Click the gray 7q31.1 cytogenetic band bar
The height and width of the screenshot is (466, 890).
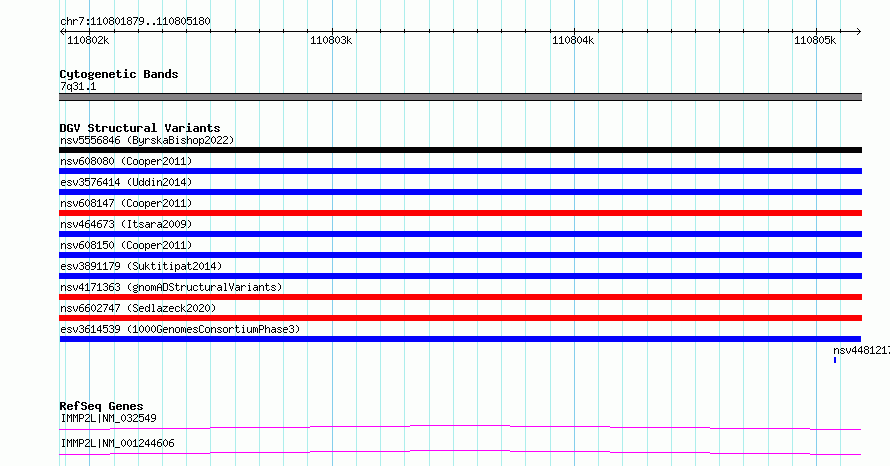(x=460, y=97)
